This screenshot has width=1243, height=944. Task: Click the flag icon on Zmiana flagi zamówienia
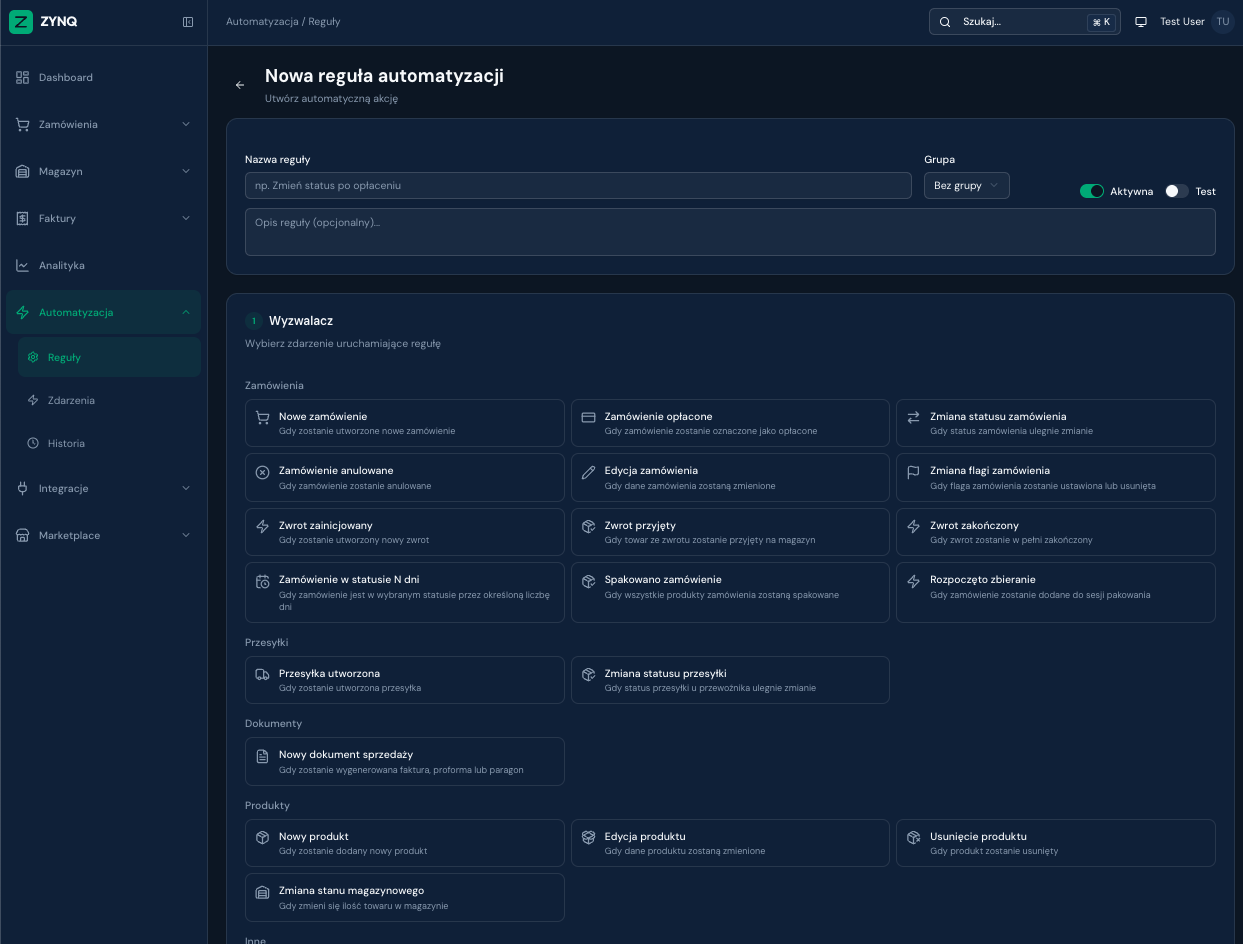[913, 472]
